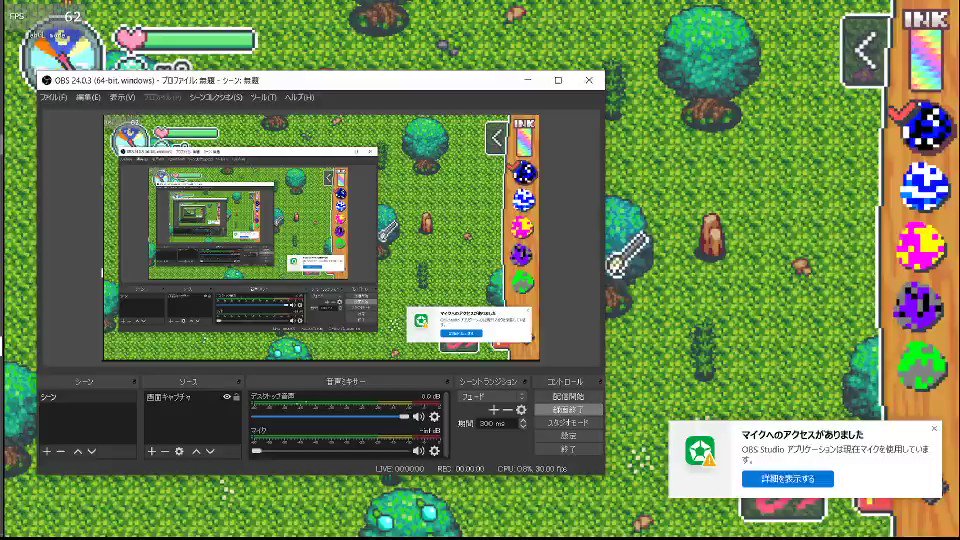Start streaming with the 配信開始 button
This screenshot has height=540, width=960.
[568, 396]
